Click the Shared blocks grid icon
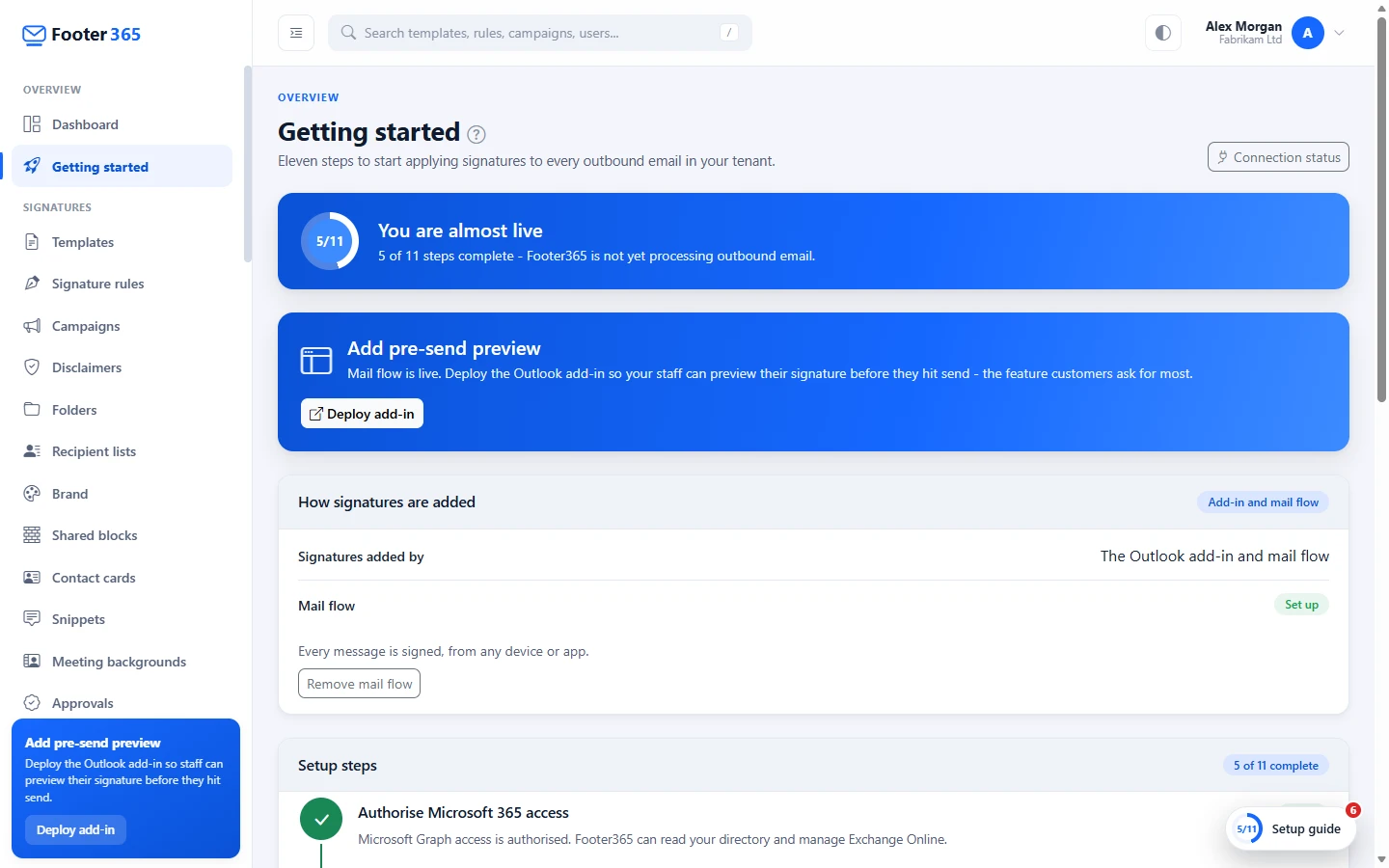Image resolution: width=1389 pixels, height=868 pixels. tap(32, 535)
